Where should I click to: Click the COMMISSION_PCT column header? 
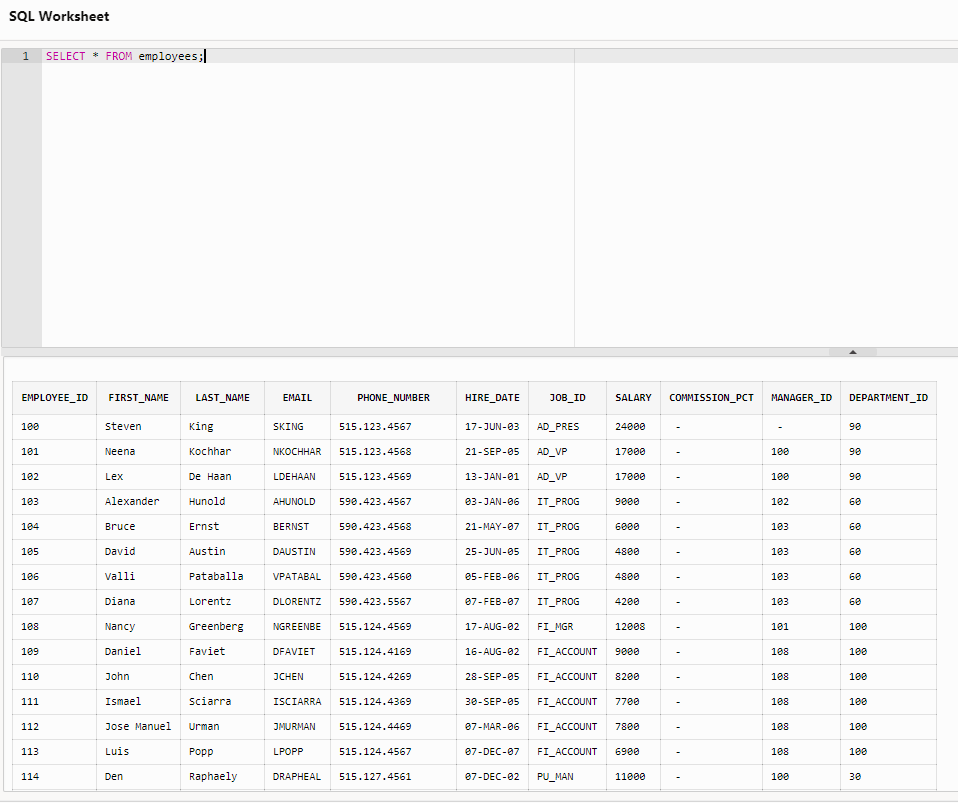(x=711, y=398)
